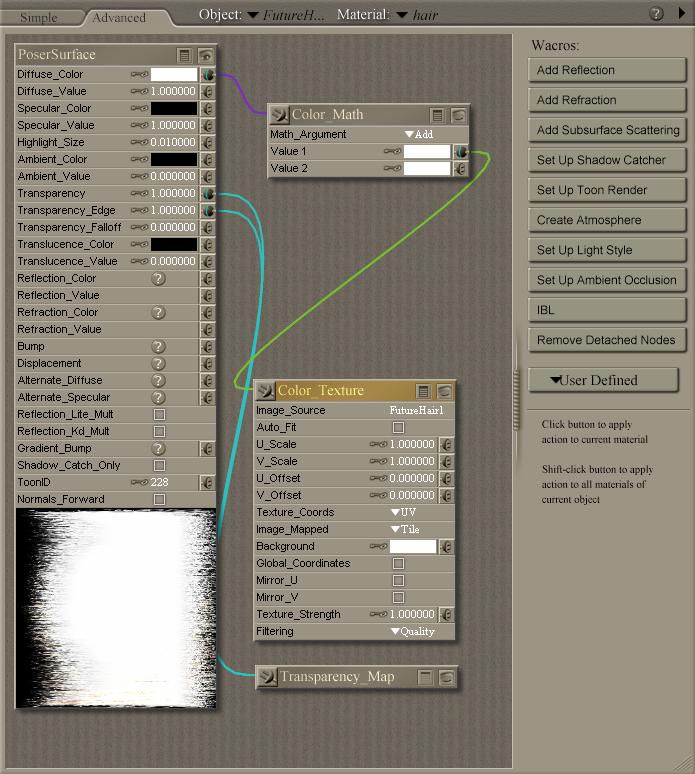695x774 pixels.
Task: Click the Reflection_Color question mark icon
Action: pyautogui.click(x=158, y=279)
